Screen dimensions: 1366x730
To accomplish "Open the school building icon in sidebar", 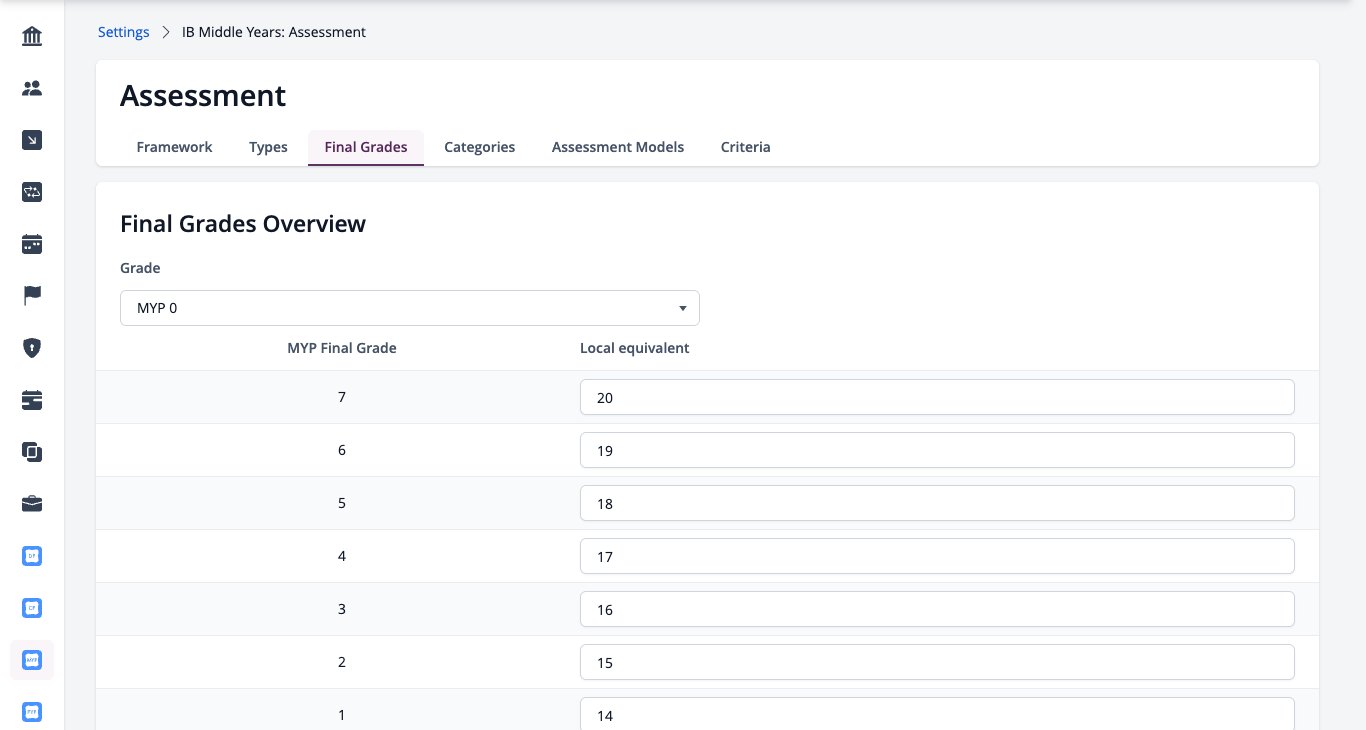I will pos(32,37).
